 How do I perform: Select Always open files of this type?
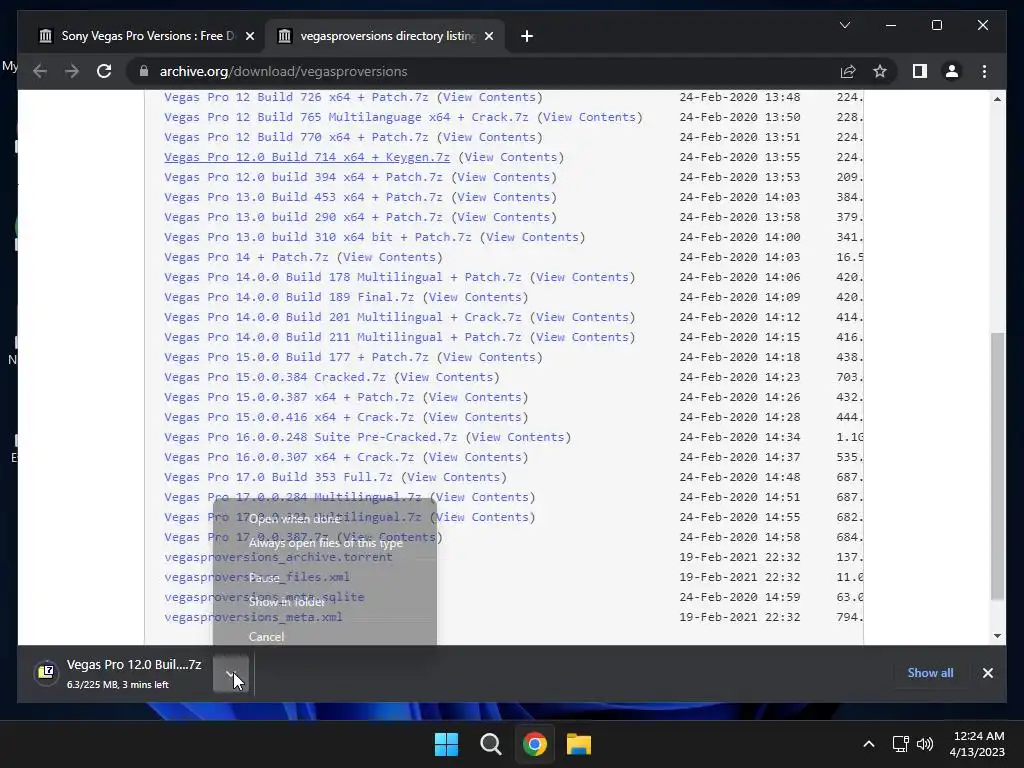(325, 543)
